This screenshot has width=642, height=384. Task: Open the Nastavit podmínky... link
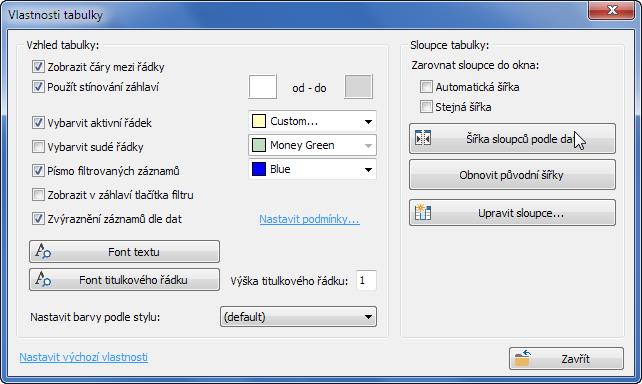(x=310, y=219)
